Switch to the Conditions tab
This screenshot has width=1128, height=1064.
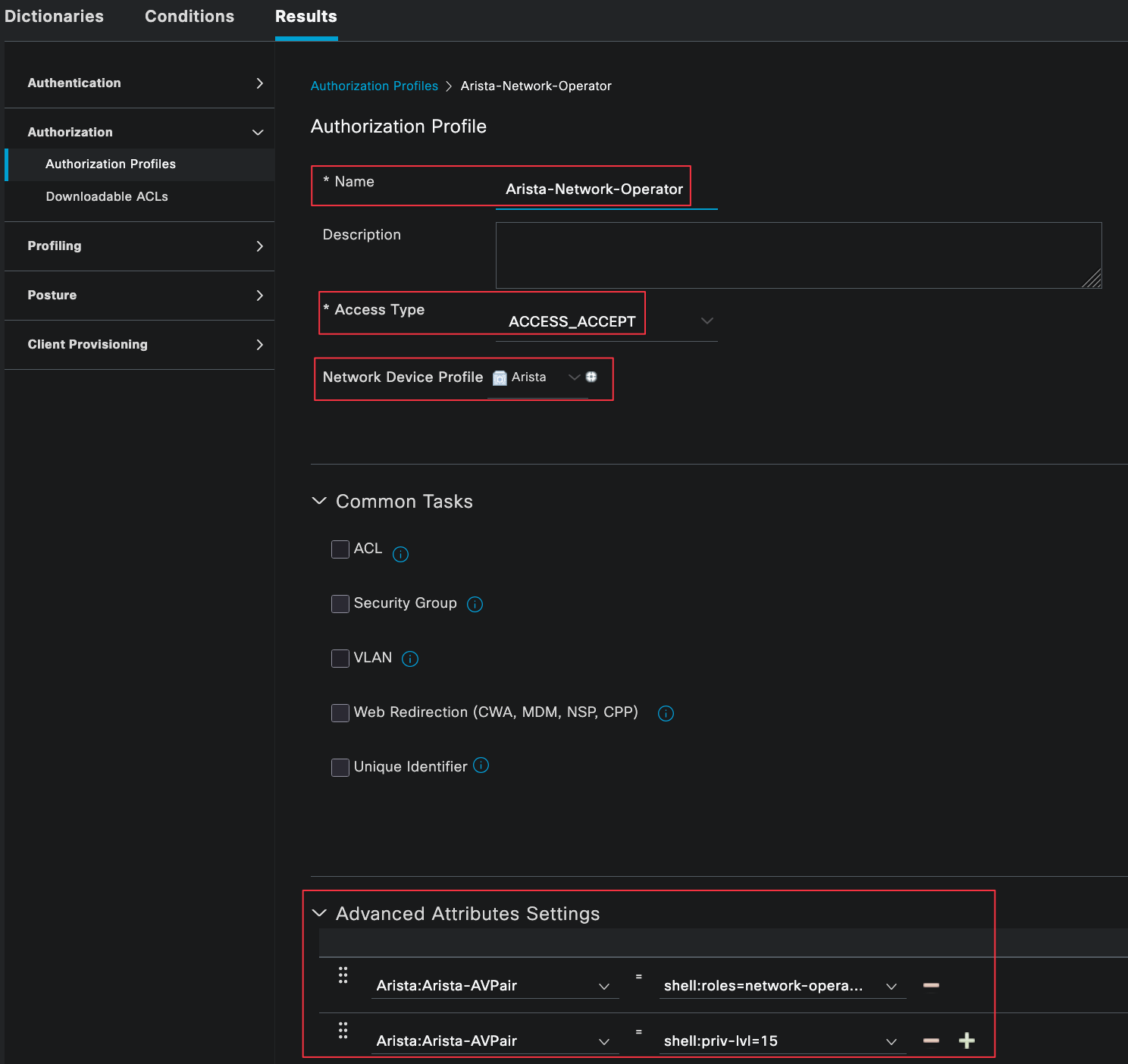tap(190, 17)
